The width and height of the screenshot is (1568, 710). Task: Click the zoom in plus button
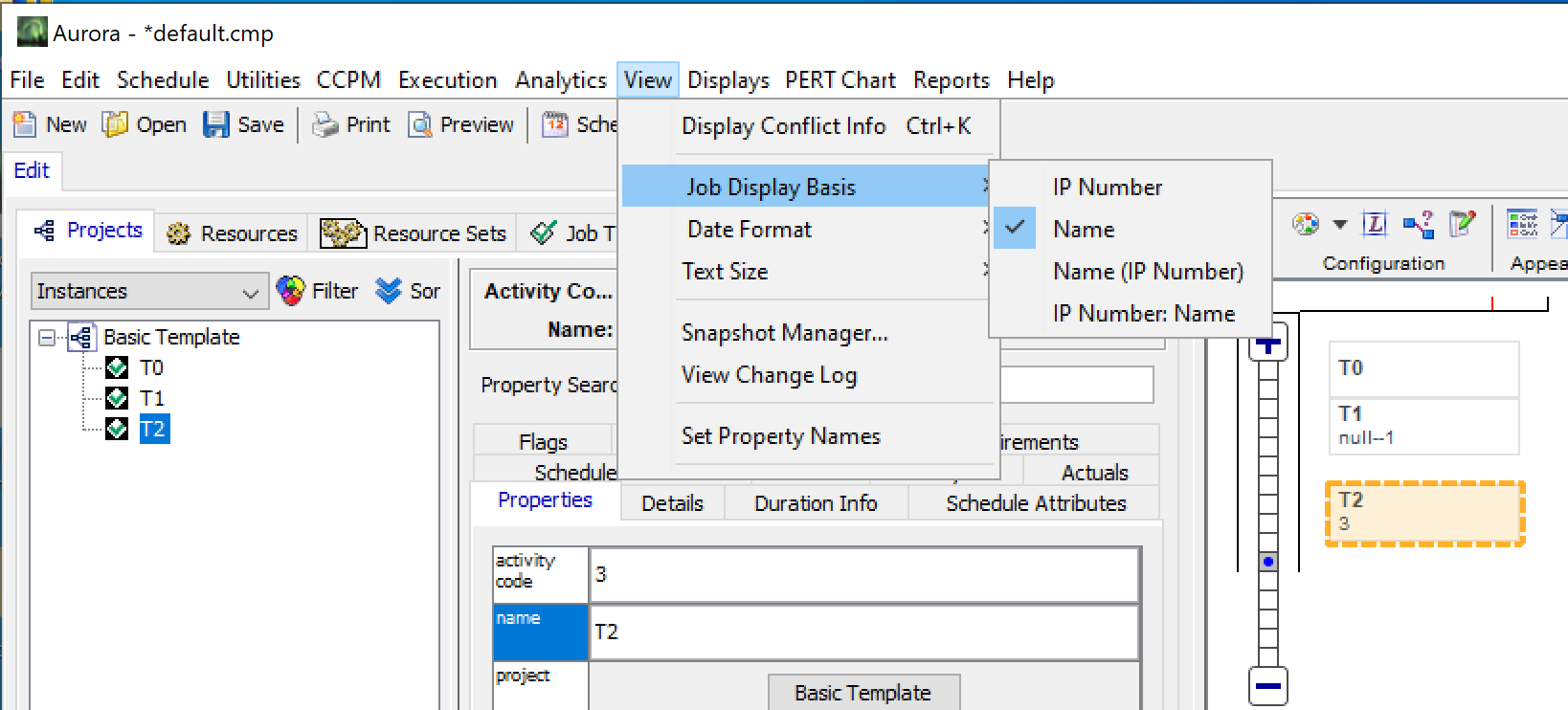pos(1268,344)
